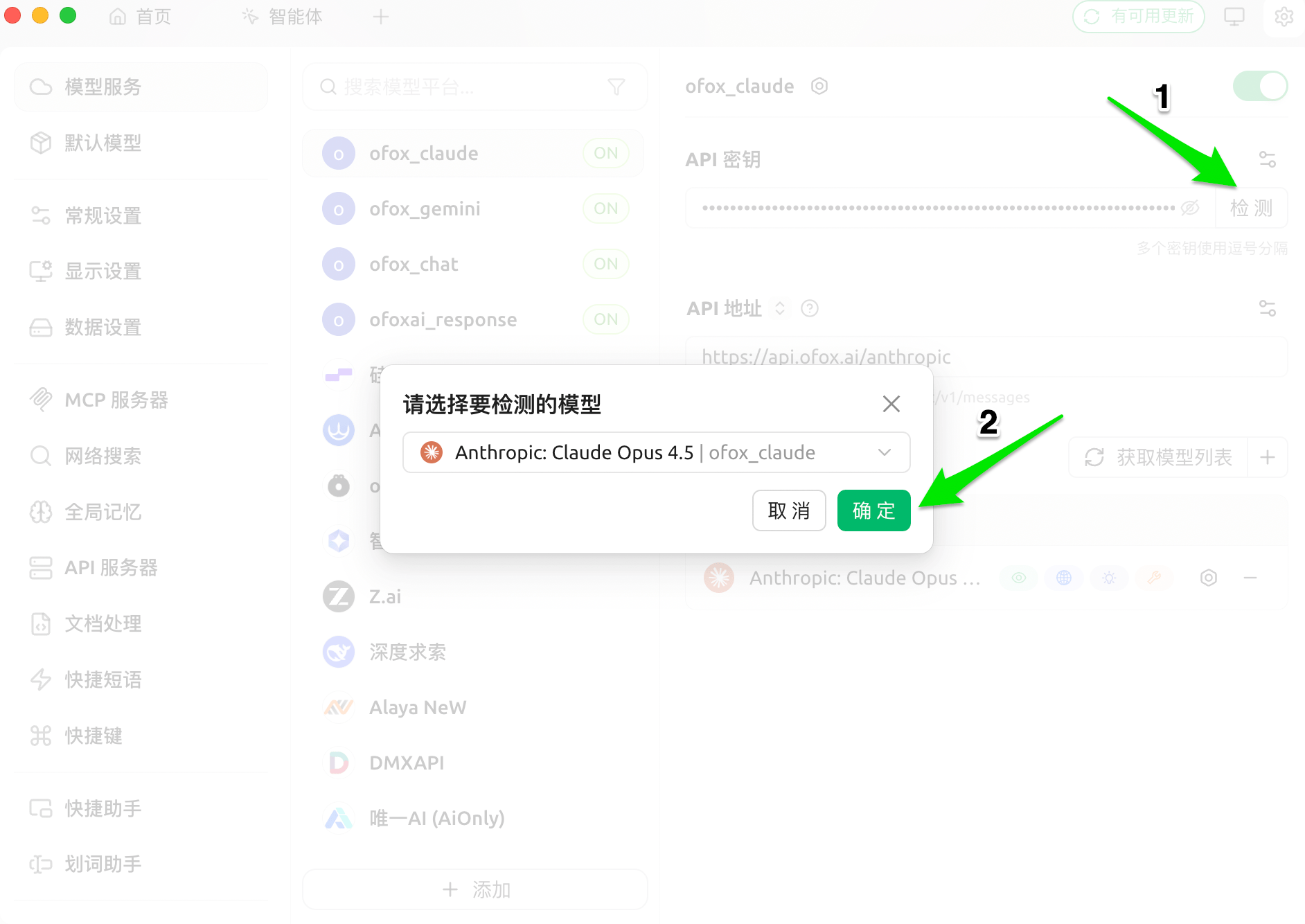Screen dimensions: 1305x924
Task: Open 文档处理 settings section
Action: pyautogui.click(x=141, y=623)
